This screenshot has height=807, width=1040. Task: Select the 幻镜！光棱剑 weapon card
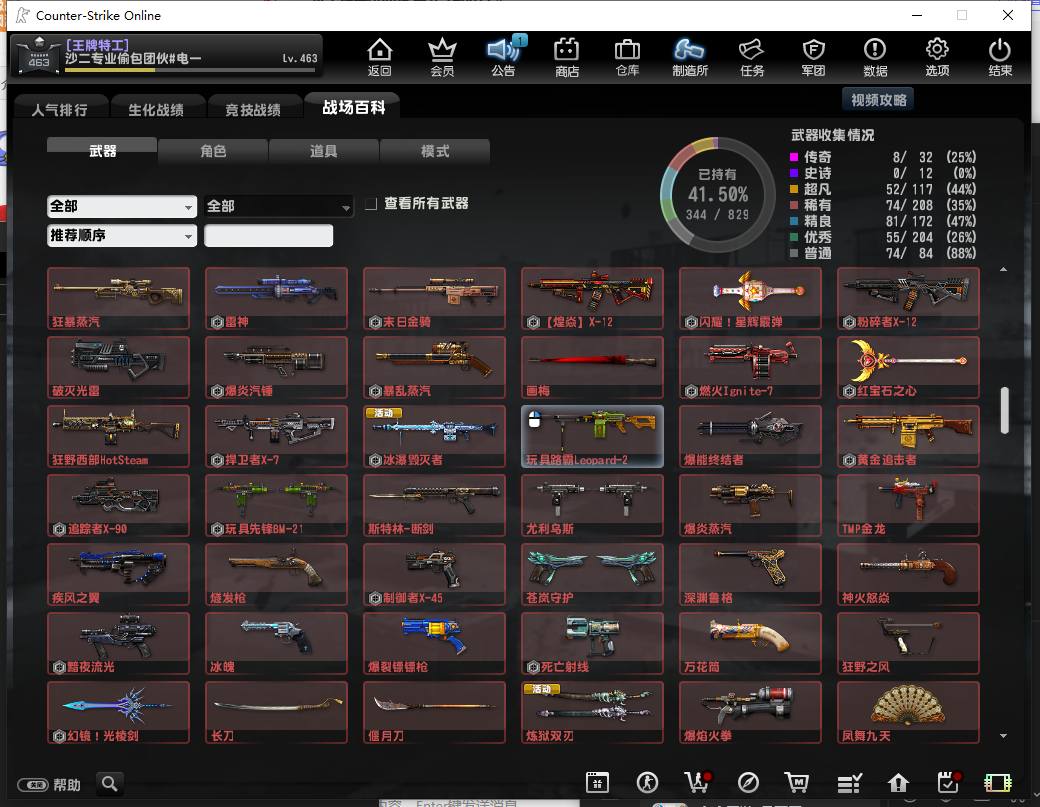tap(119, 712)
